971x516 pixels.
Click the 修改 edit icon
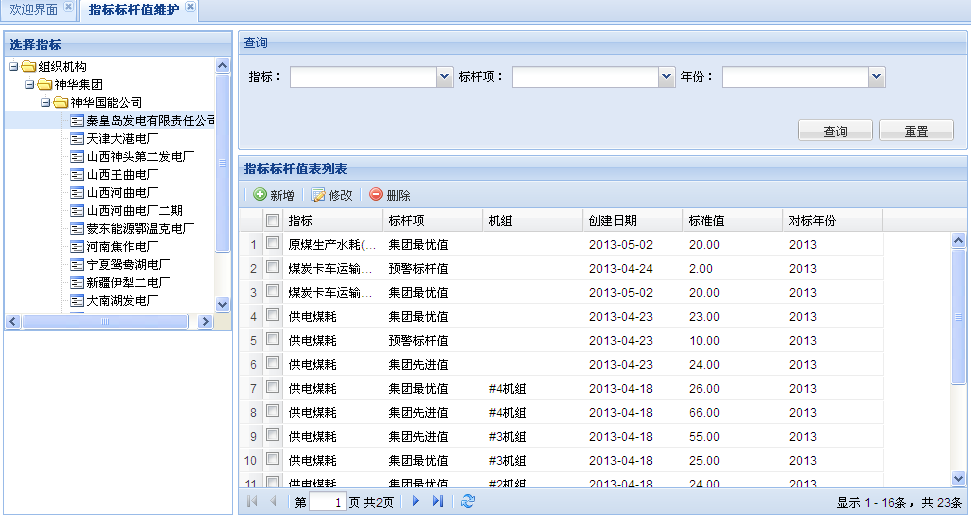coord(319,195)
